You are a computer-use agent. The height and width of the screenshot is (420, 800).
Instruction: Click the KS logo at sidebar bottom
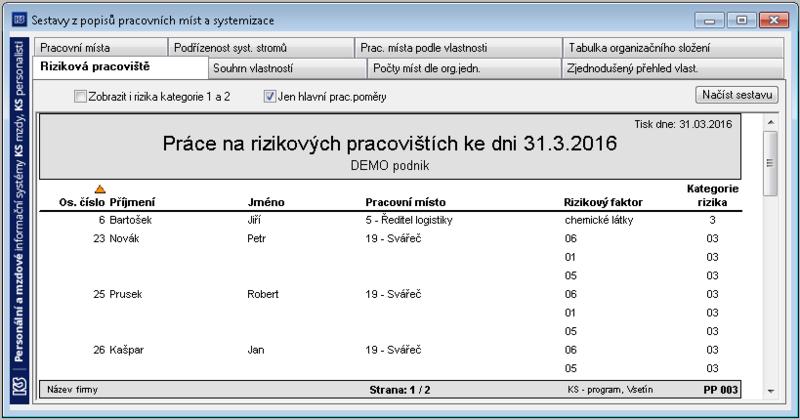(x=19, y=386)
